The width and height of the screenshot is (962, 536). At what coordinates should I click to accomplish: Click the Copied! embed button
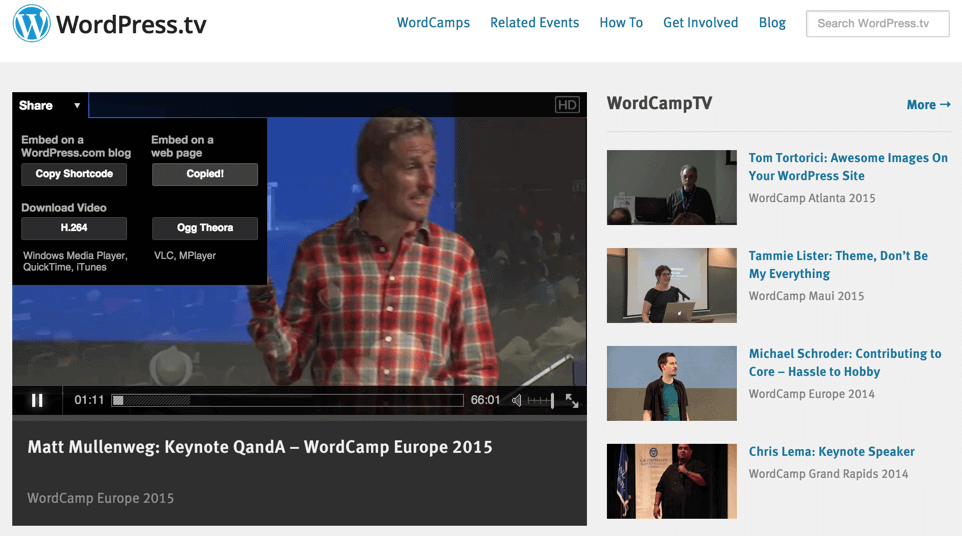coord(204,174)
